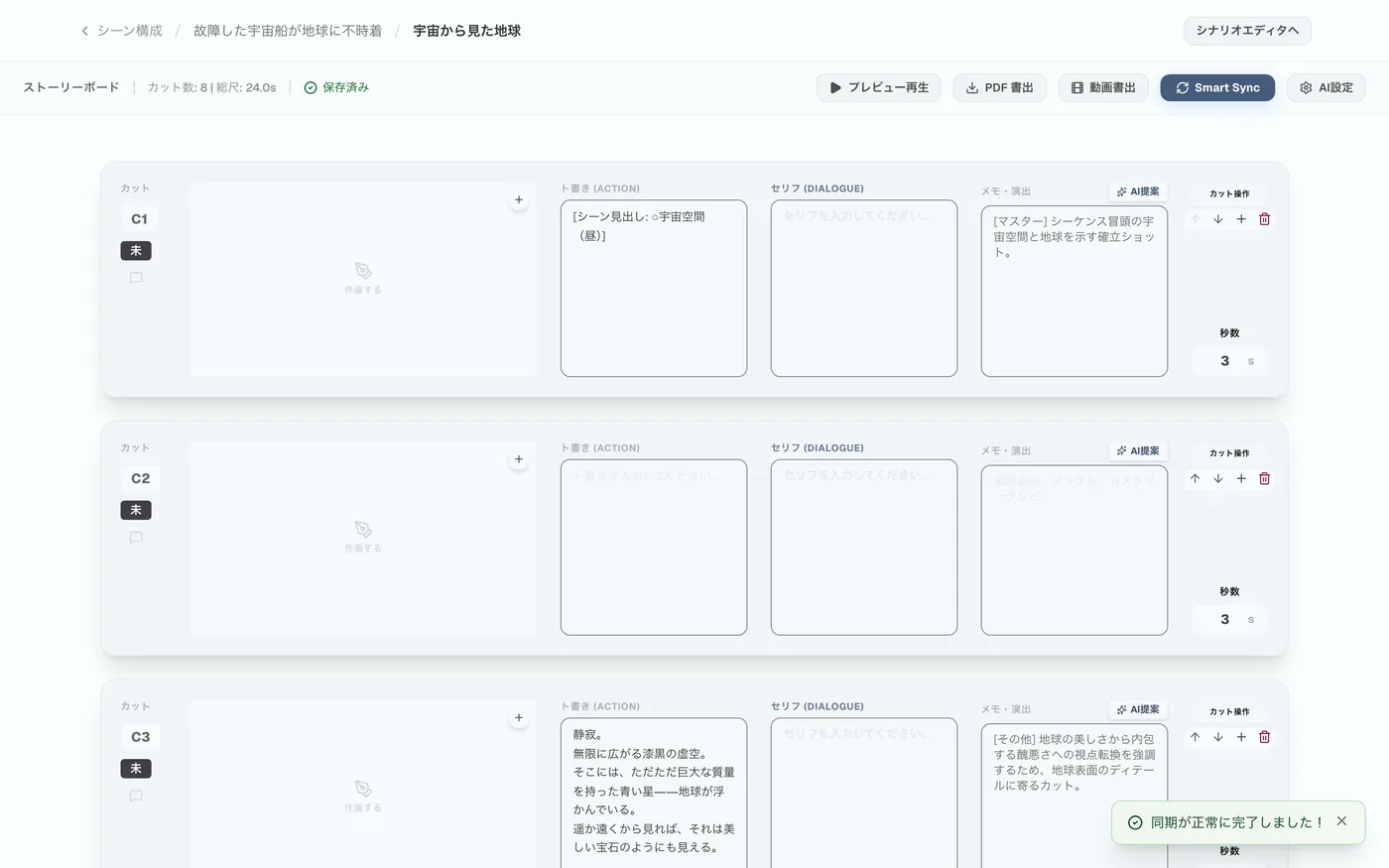Click AI提案 for cut C3 memo

tap(1138, 709)
